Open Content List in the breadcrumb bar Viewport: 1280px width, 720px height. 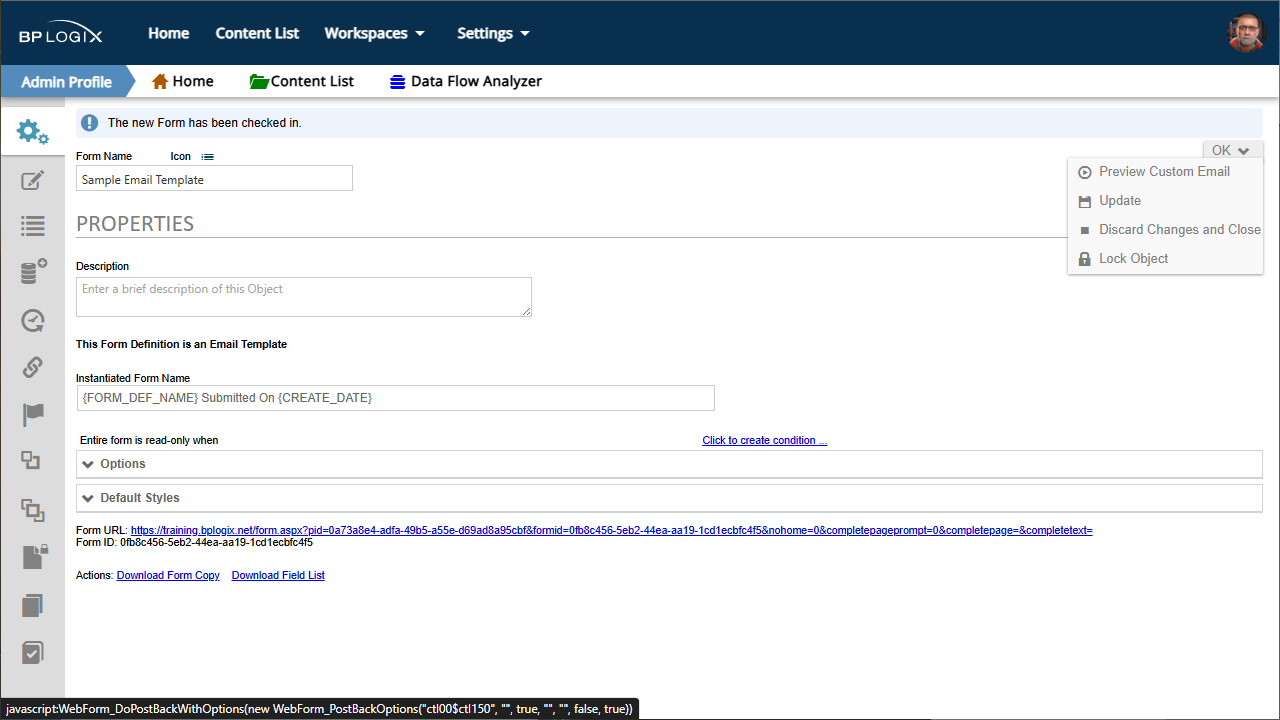point(312,81)
